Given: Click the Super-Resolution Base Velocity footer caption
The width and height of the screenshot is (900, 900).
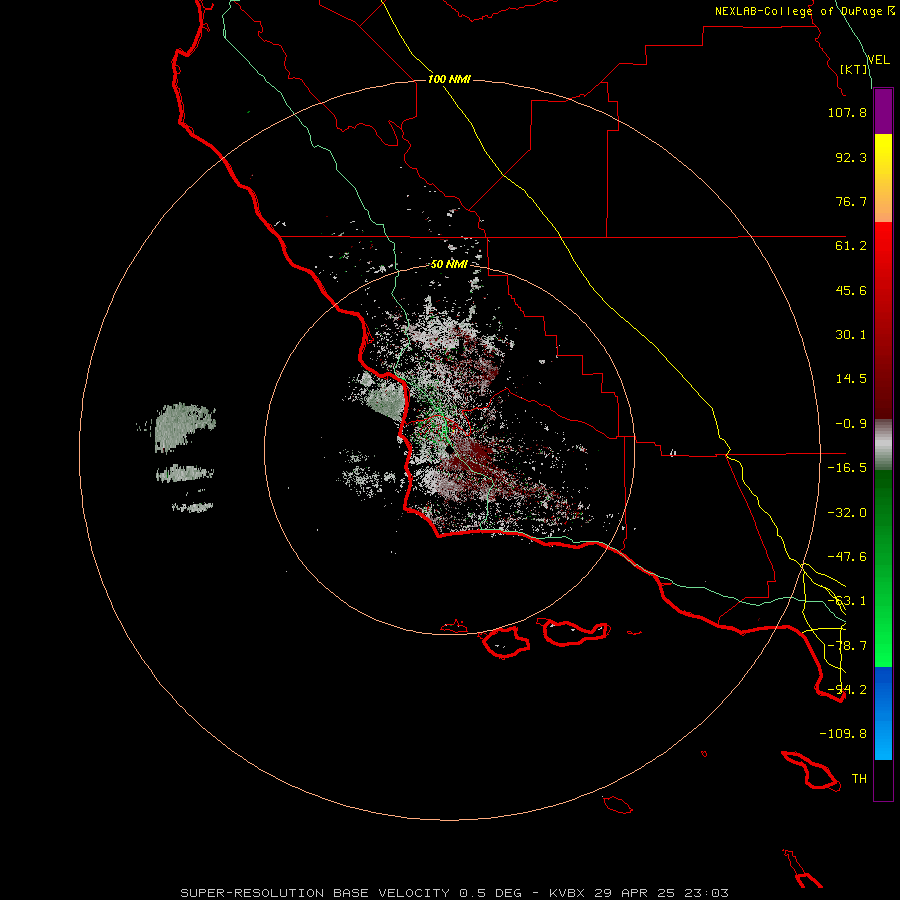Looking at the screenshot, I should pyautogui.click(x=455, y=893).
